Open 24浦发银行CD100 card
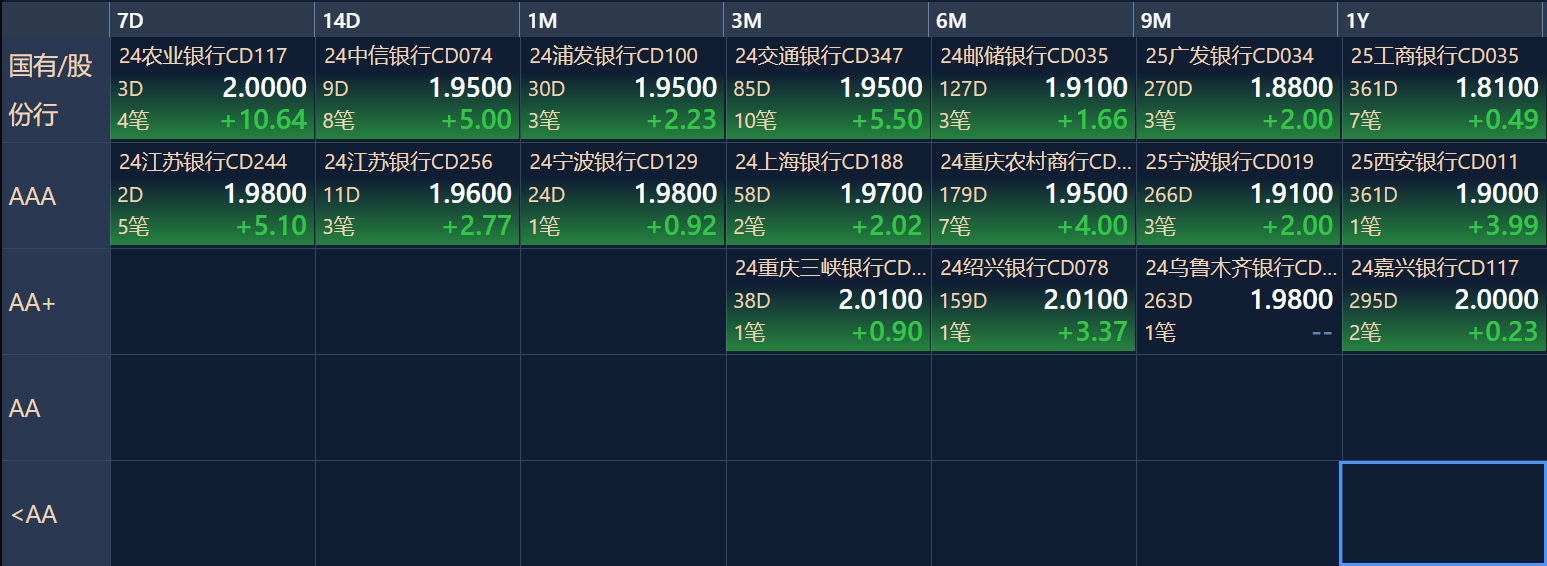This screenshot has width=1547, height=566. point(623,88)
